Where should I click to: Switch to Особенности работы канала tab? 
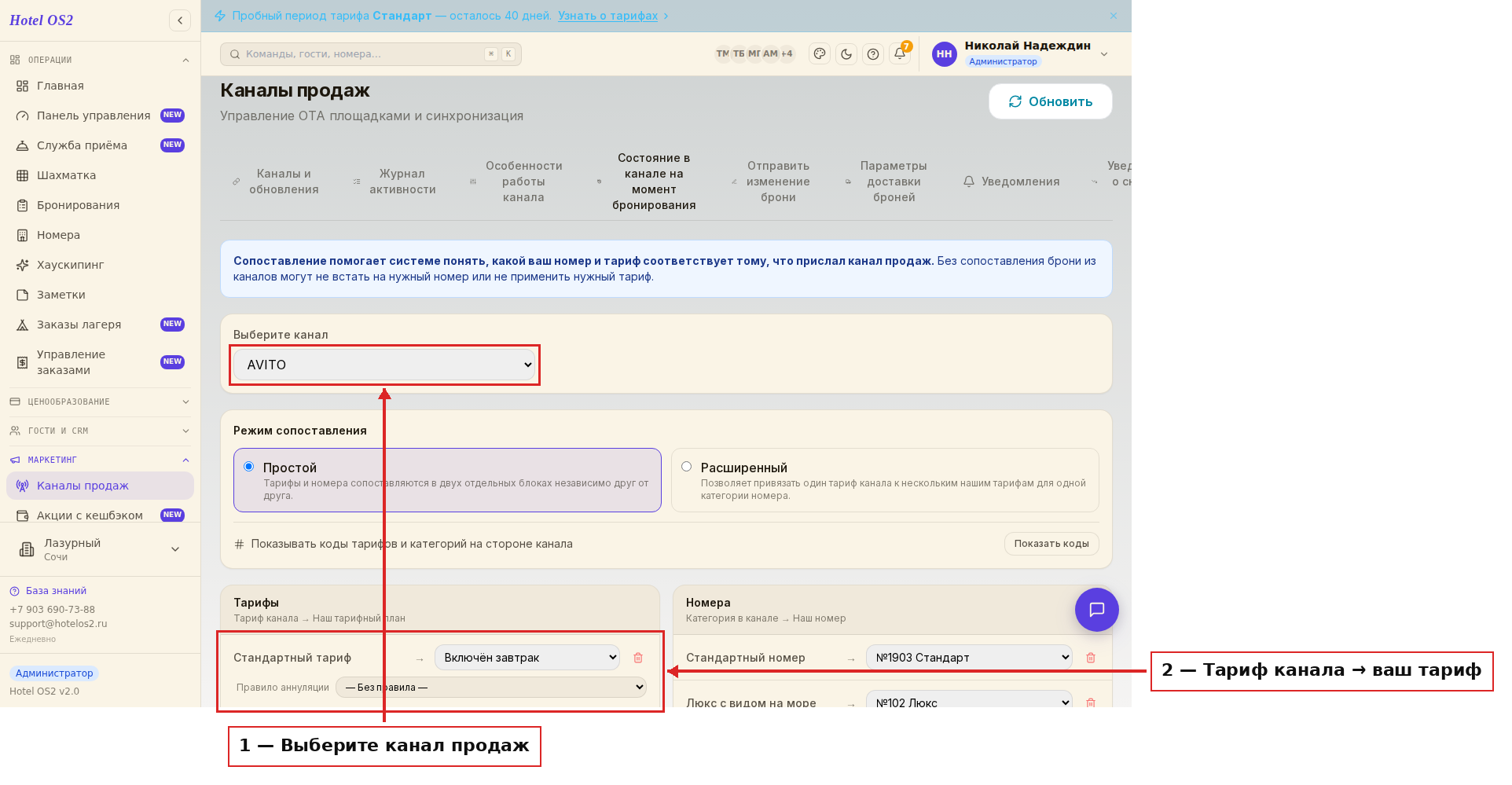point(516,182)
